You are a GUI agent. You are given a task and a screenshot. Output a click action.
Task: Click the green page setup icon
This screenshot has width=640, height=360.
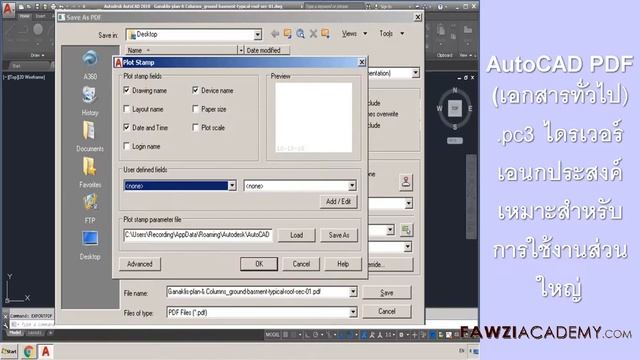click(406, 230)
